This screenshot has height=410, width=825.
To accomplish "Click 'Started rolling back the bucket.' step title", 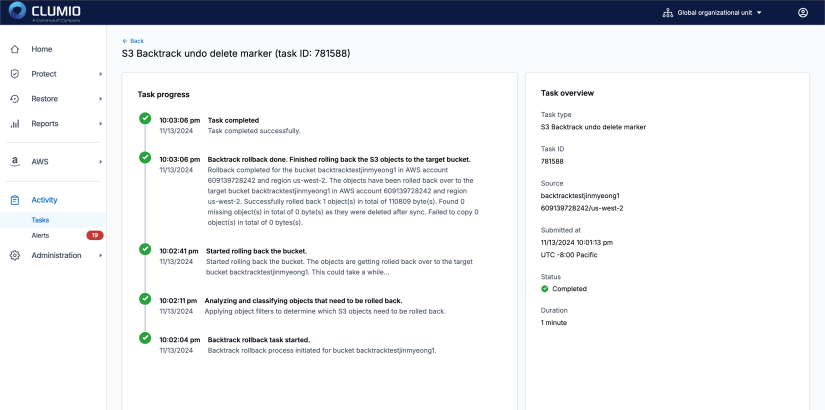I will (x=256, y=251).
